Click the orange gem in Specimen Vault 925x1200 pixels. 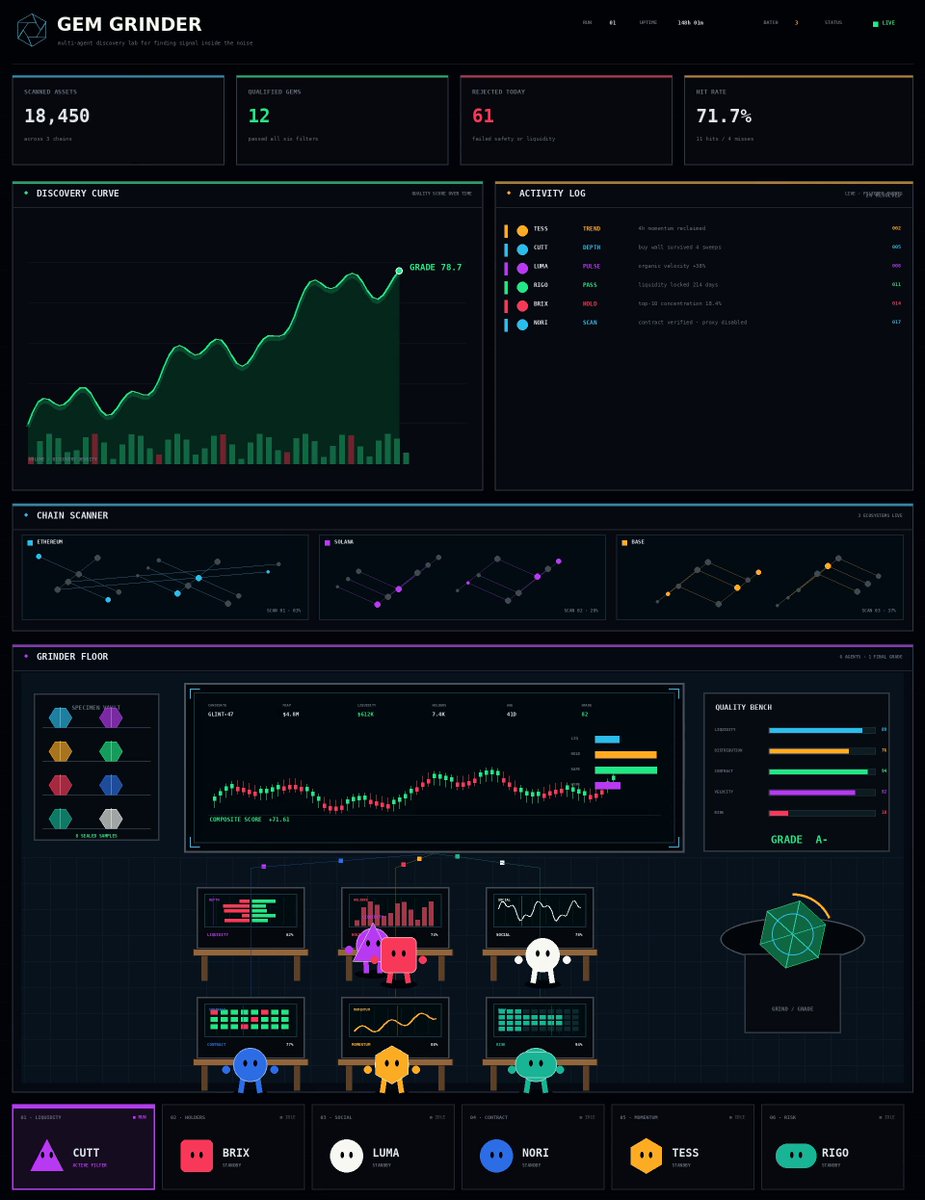point(60,751)
